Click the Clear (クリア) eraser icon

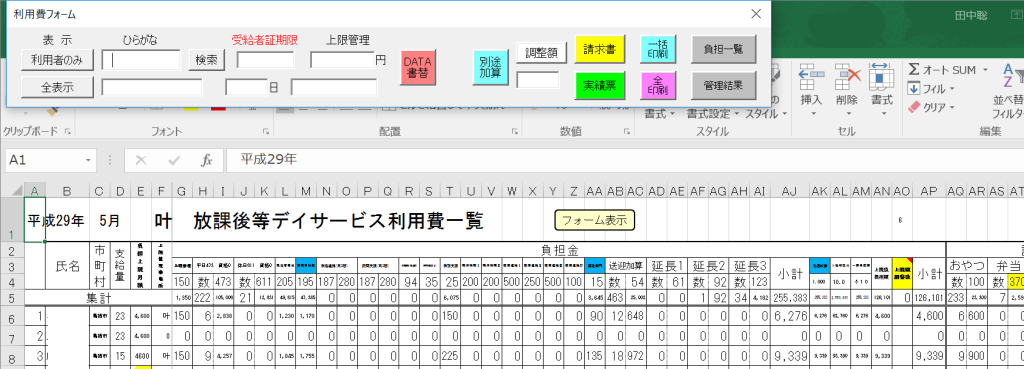tap(914, 106)
